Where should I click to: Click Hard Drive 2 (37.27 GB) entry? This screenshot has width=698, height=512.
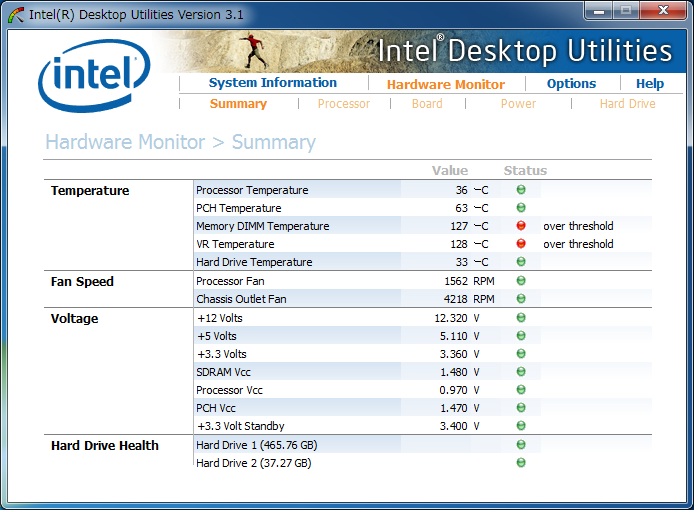pyautogui.click(x=254, y=463)
